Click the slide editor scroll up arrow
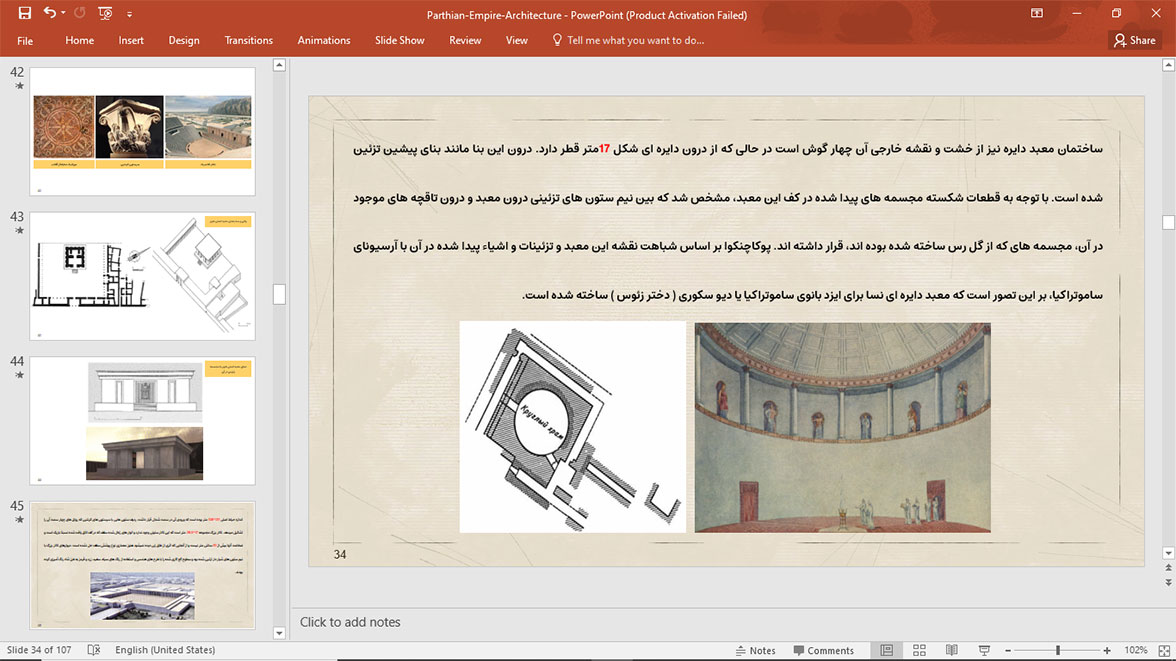The height and width of the screenshot is (661, 1176). tap(1168, 65)
